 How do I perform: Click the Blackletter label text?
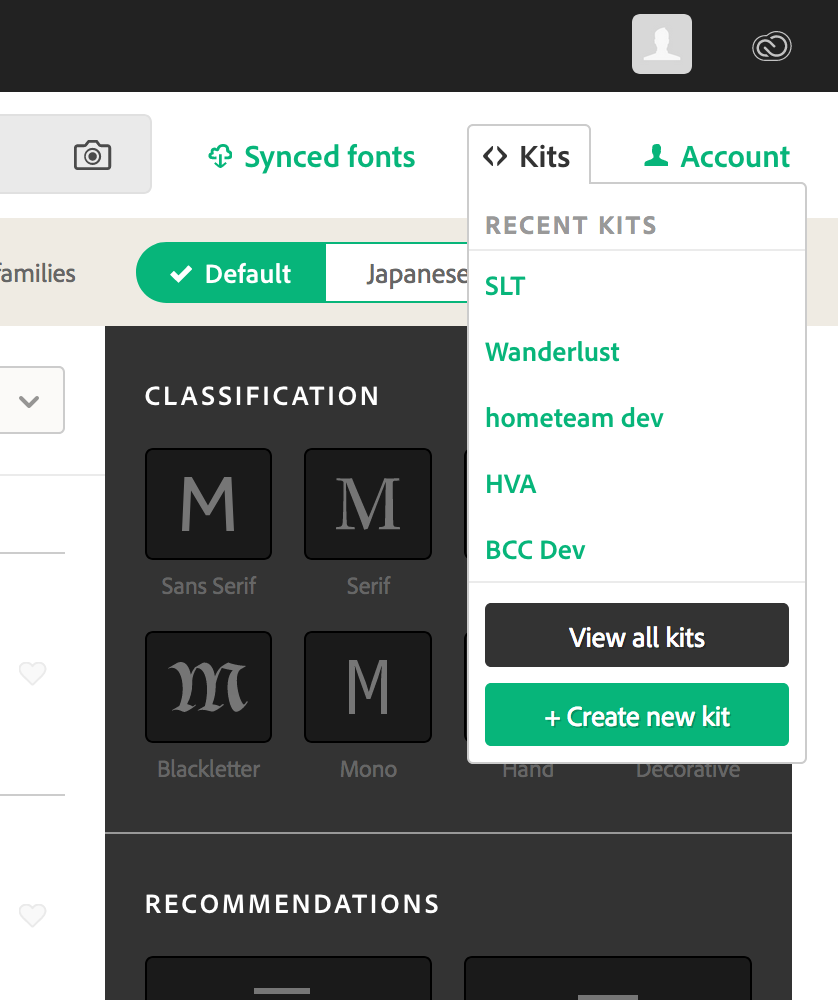pyautogui.click(x=209, y=768)
